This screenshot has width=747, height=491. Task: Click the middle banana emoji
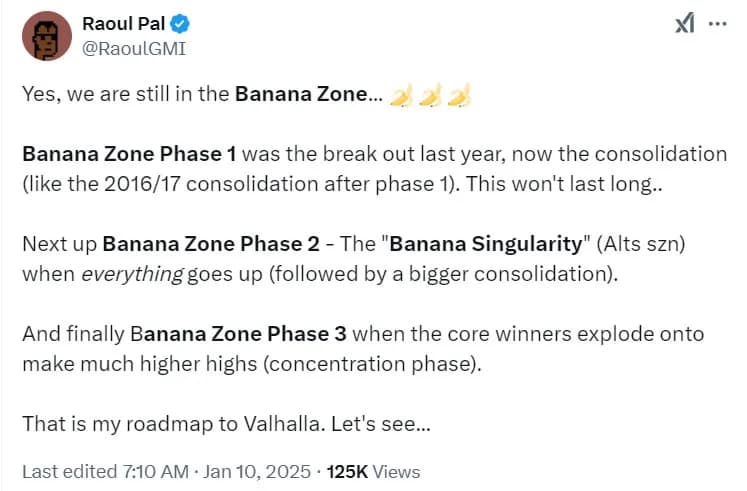[x=430, y=96]
